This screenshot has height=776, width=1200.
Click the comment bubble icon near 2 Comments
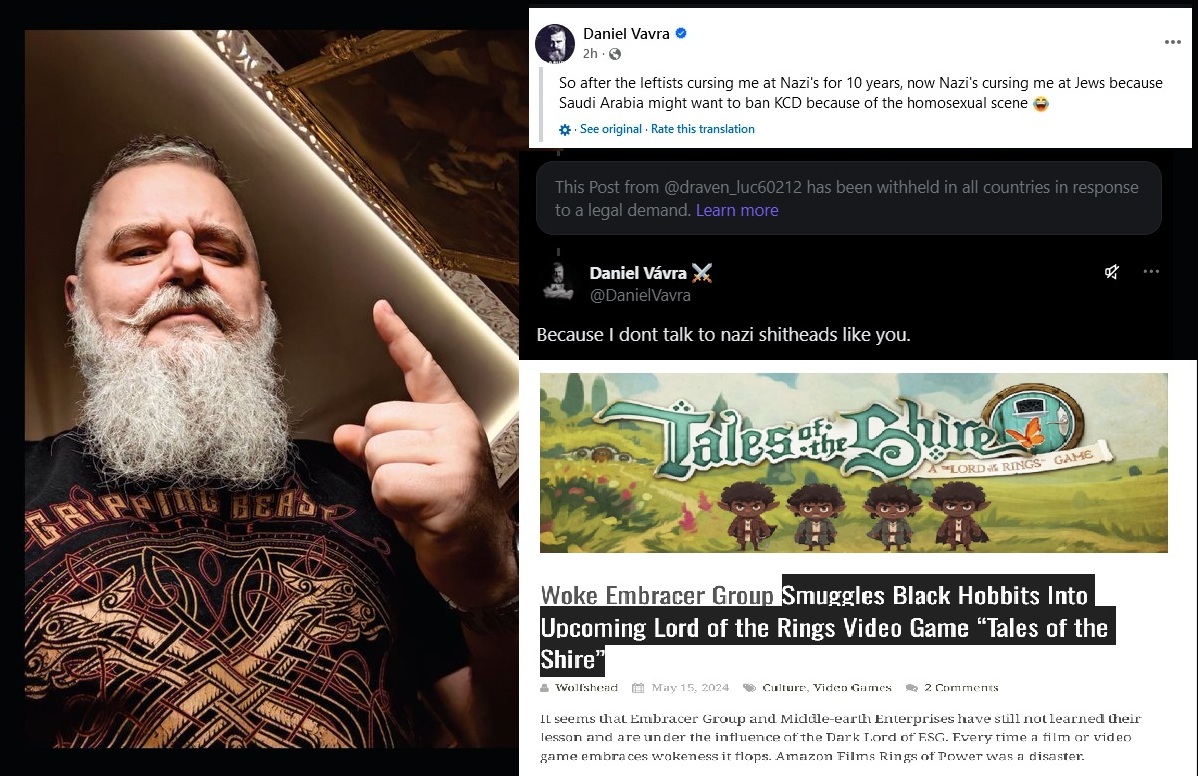tap(912, 688)
